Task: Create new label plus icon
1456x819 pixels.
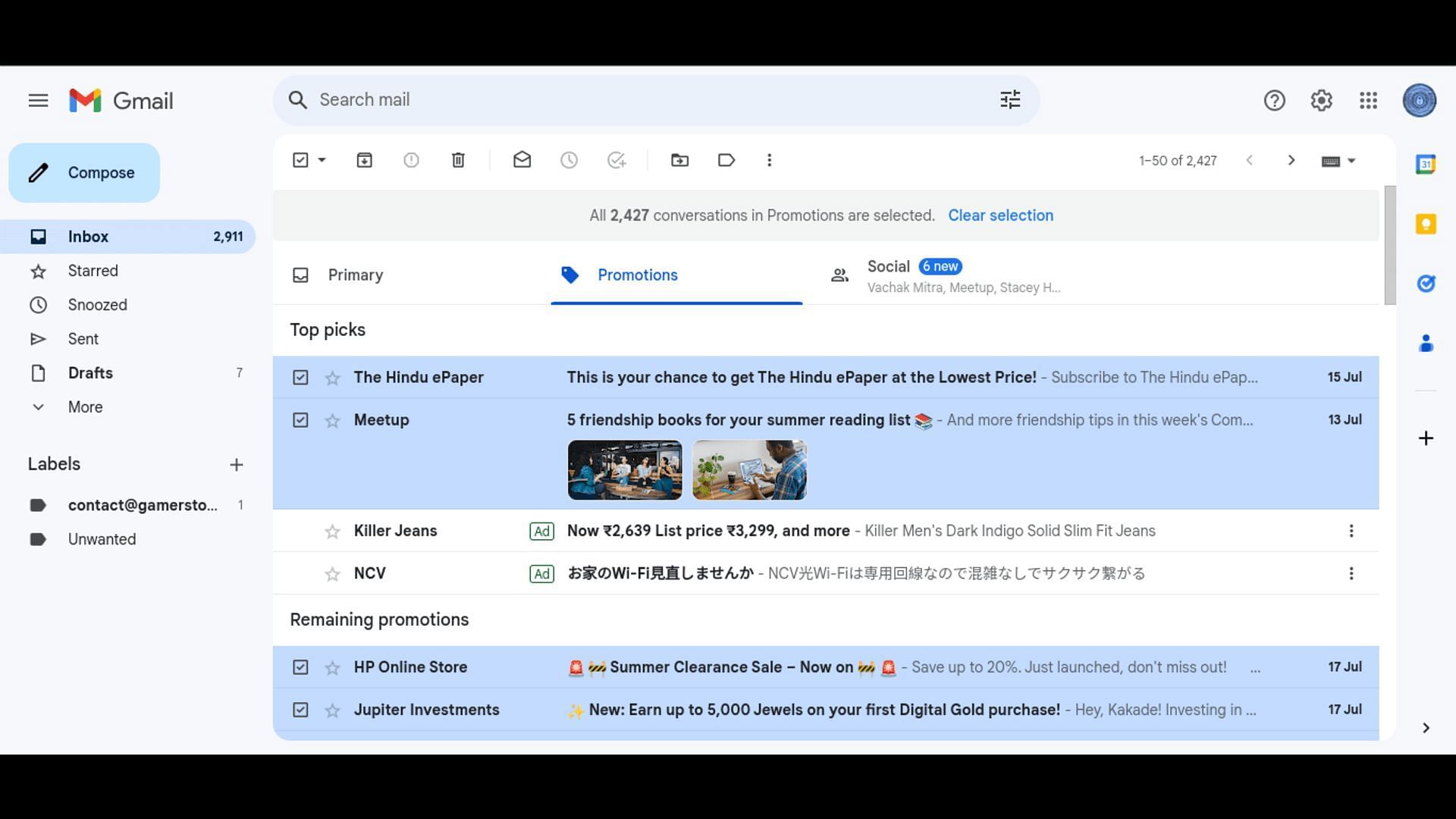Action: 237,464
